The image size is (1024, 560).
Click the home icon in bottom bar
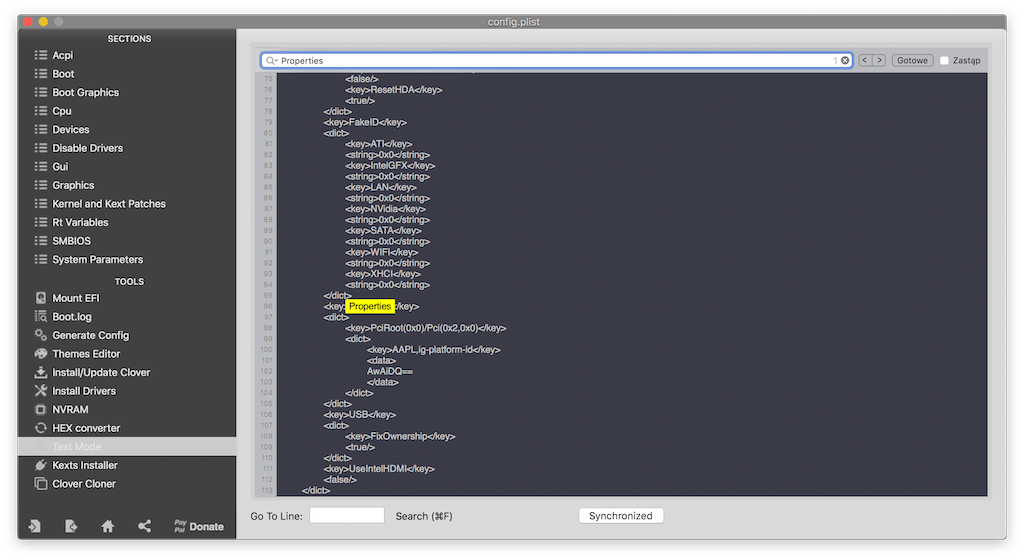(108, 526)
